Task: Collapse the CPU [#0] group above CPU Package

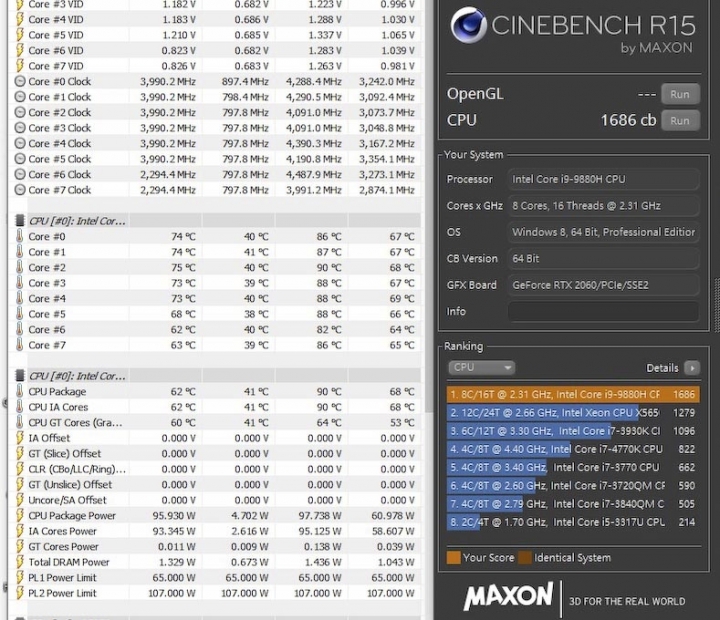Action: pos(214,376)
